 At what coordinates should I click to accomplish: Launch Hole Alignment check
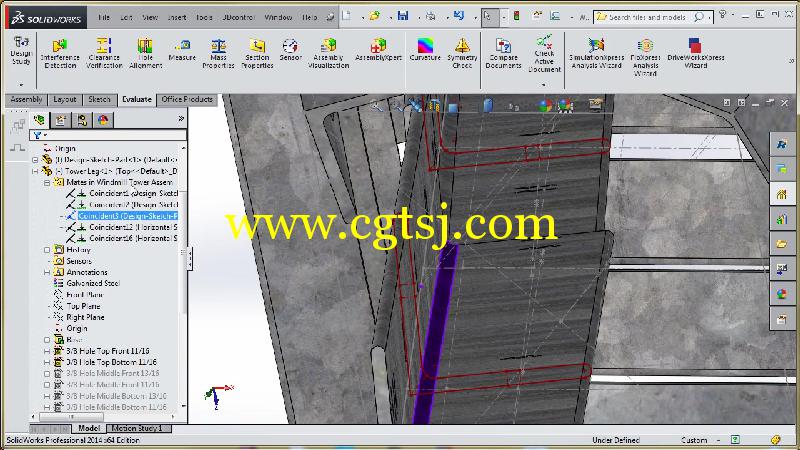point(145,53)
